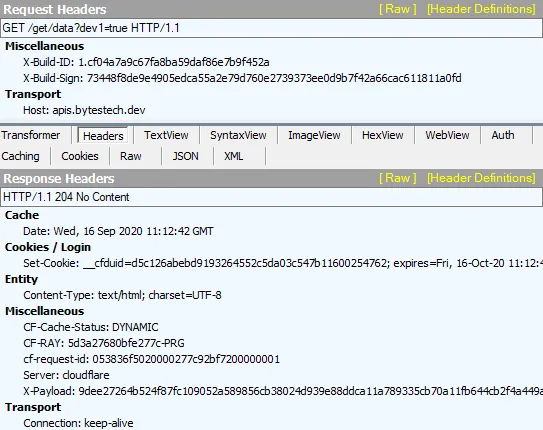Click the HTTP/1.1 204 No Content status field
This screenshot has height=430, width=543.
point(272,197)
